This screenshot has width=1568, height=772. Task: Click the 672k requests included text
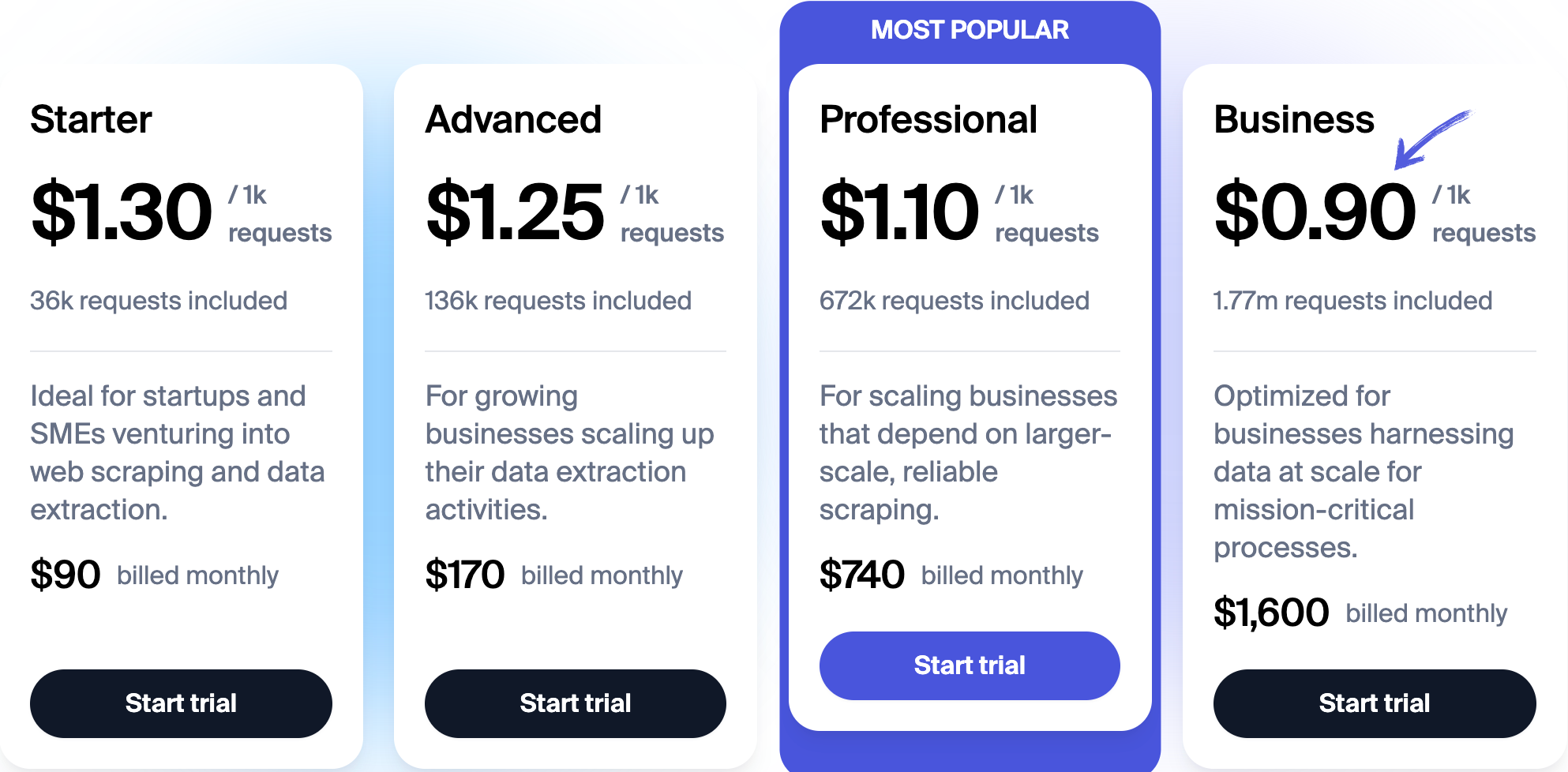tap(955, 301)
